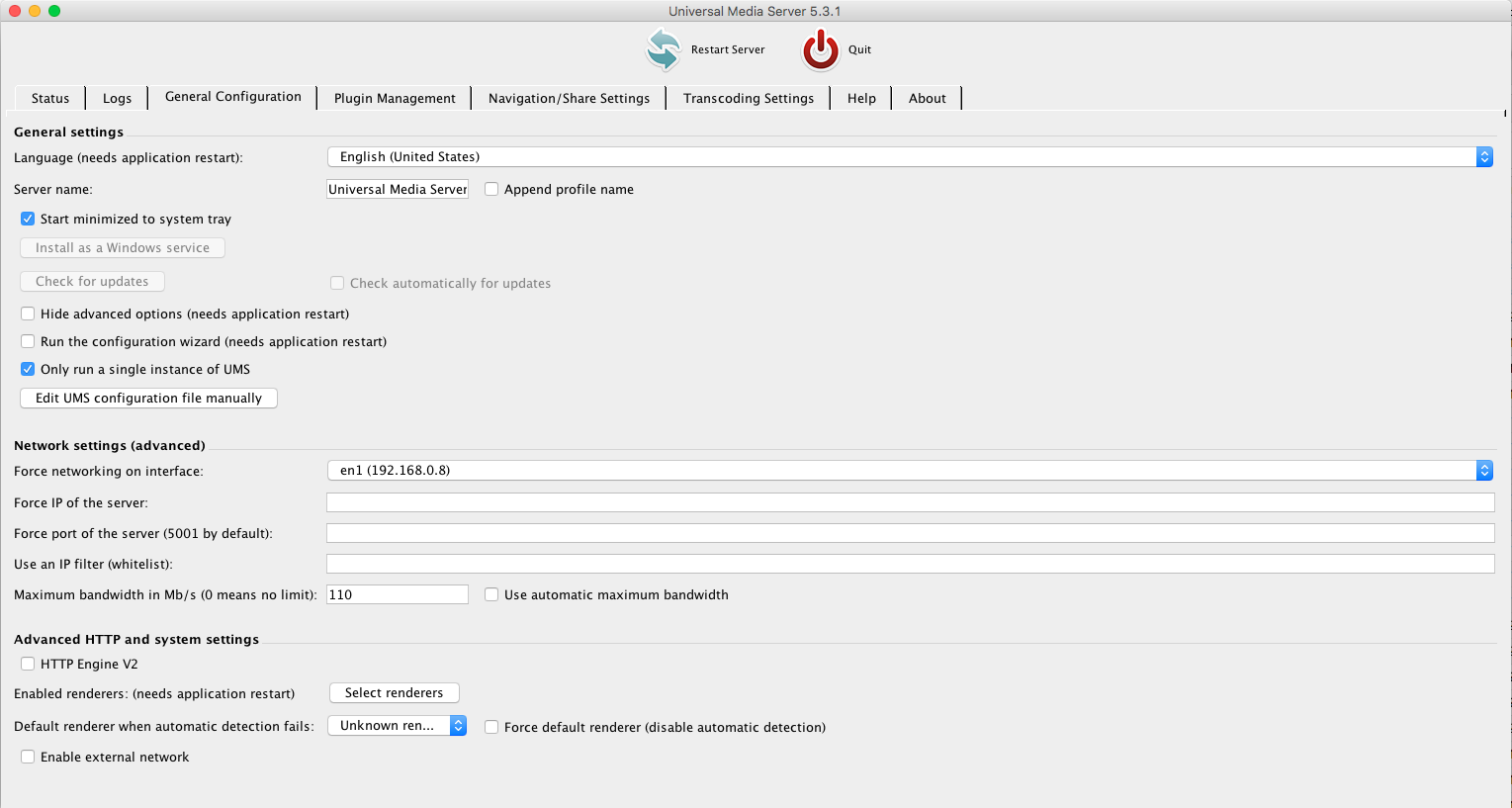
Task: Enable Hide advanced options checkbox
Action: 28,314
